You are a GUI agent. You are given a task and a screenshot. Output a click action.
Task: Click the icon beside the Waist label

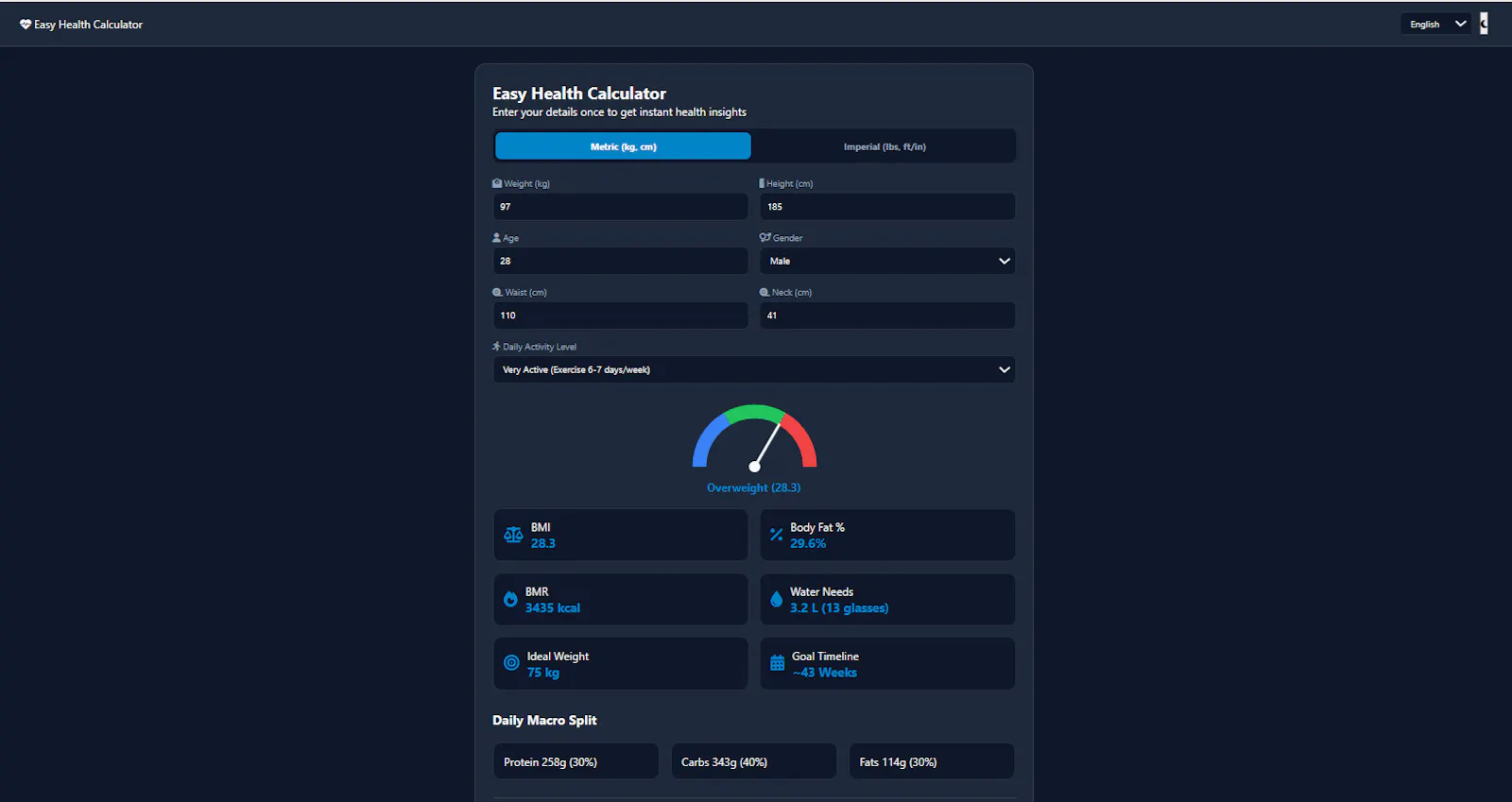(497, 292)
